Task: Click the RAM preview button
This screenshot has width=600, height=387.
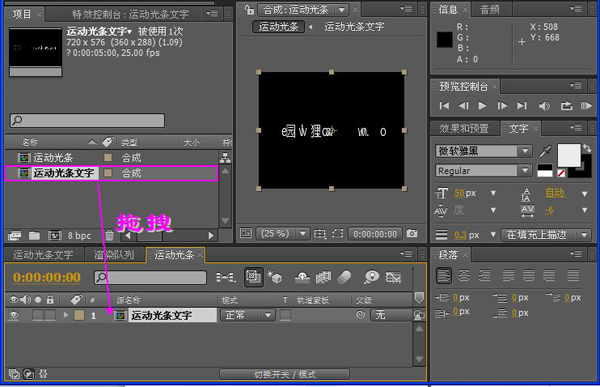Action: click(x=586, y=105)
